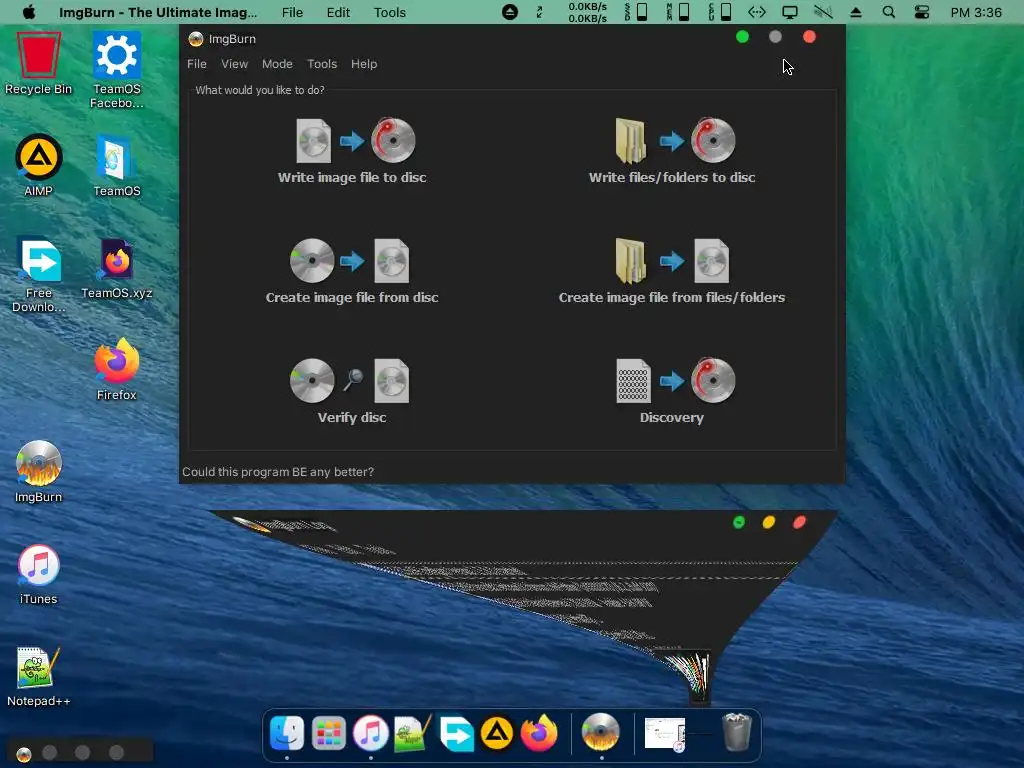Choose Write image file to disc

pyautogui.click(x=352, y=152)
